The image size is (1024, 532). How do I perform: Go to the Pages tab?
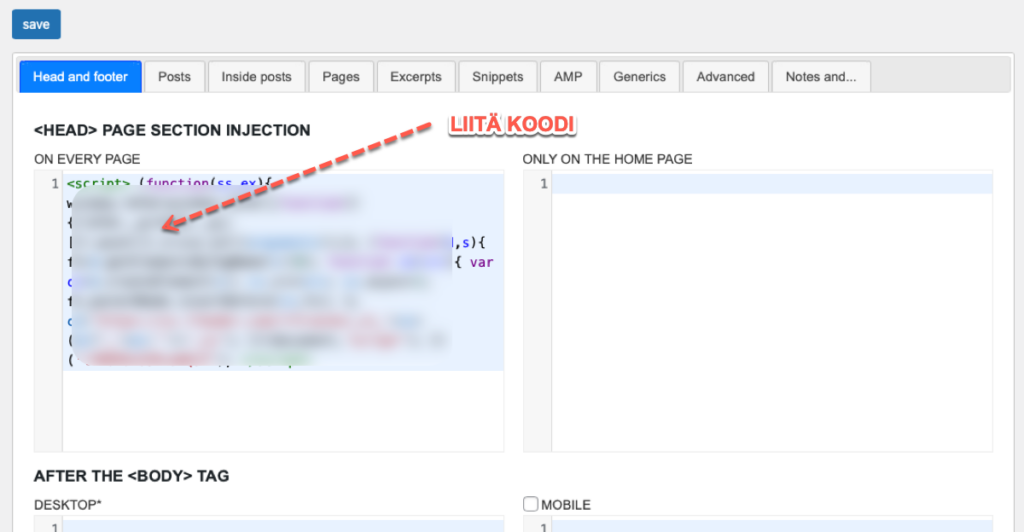pyautogui.click(x=341, y=77)
